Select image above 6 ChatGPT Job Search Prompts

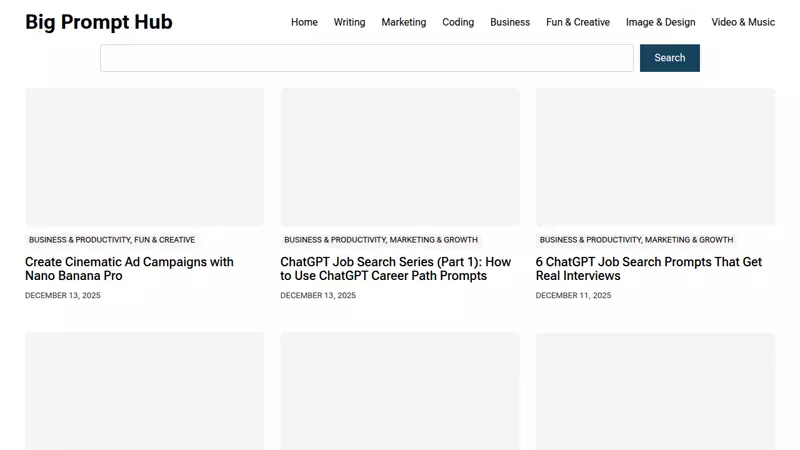[655, 157]
